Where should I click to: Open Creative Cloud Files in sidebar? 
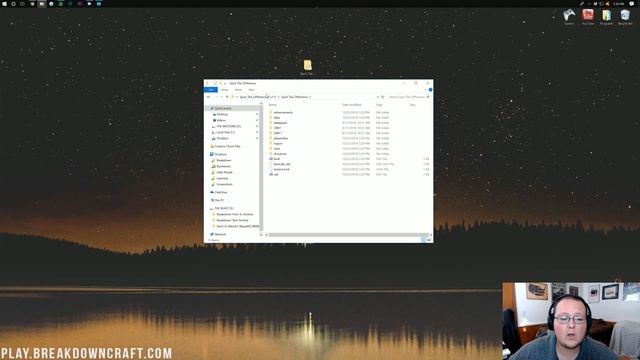pyautogui.click(x=227, y=146)
